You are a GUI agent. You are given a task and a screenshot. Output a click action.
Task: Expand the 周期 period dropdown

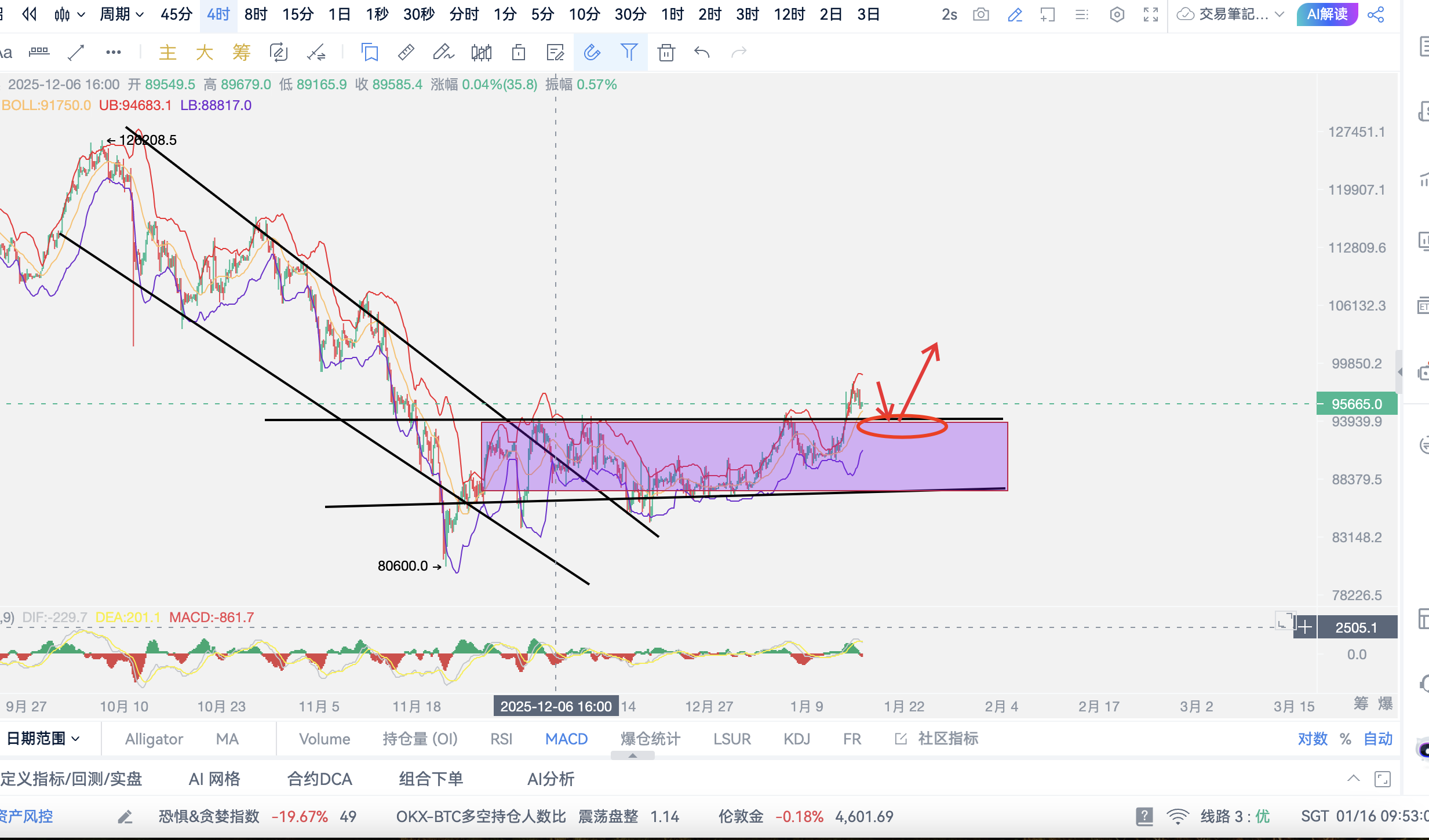click(121, 14)
